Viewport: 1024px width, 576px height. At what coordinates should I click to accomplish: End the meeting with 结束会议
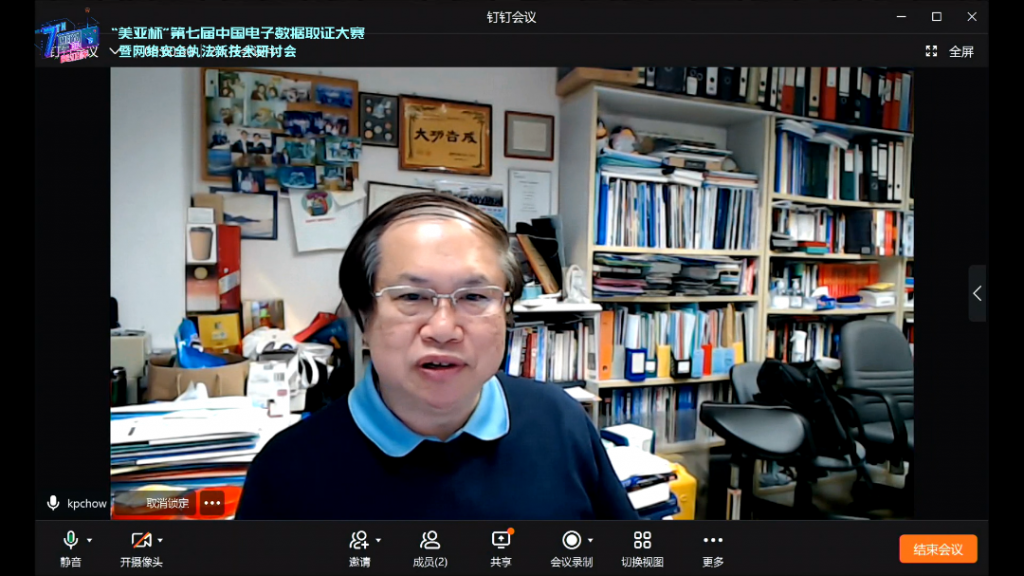938,549
